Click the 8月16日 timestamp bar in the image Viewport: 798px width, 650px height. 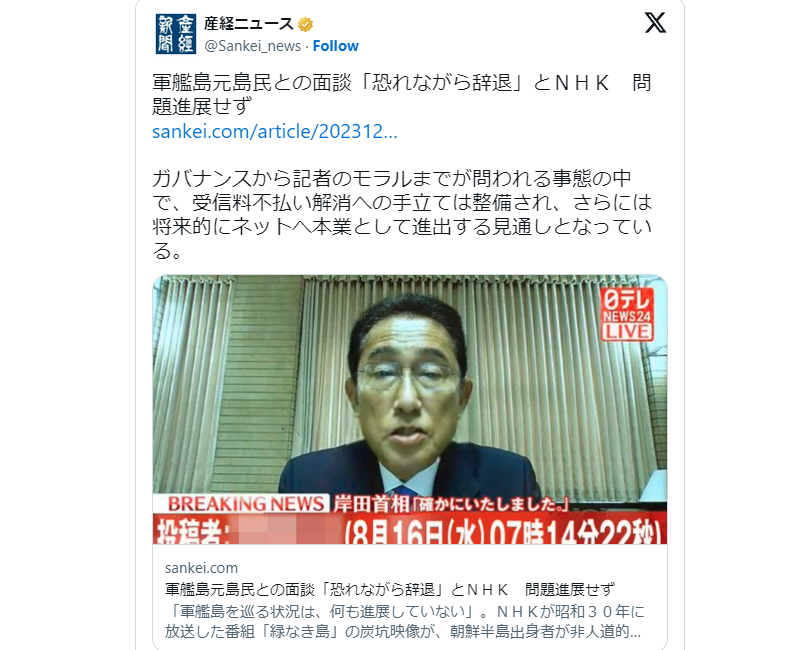(503, 532)
